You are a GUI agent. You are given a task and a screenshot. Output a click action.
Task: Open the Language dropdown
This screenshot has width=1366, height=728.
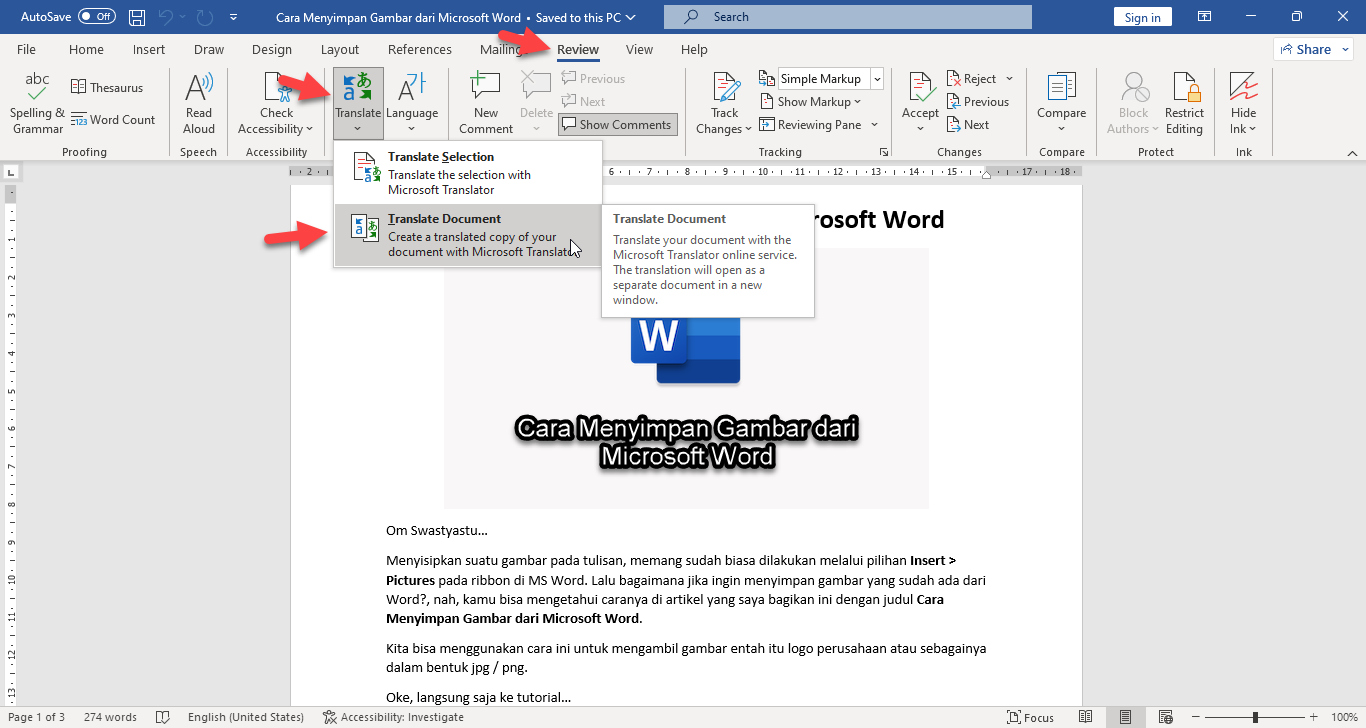point(412,104)
